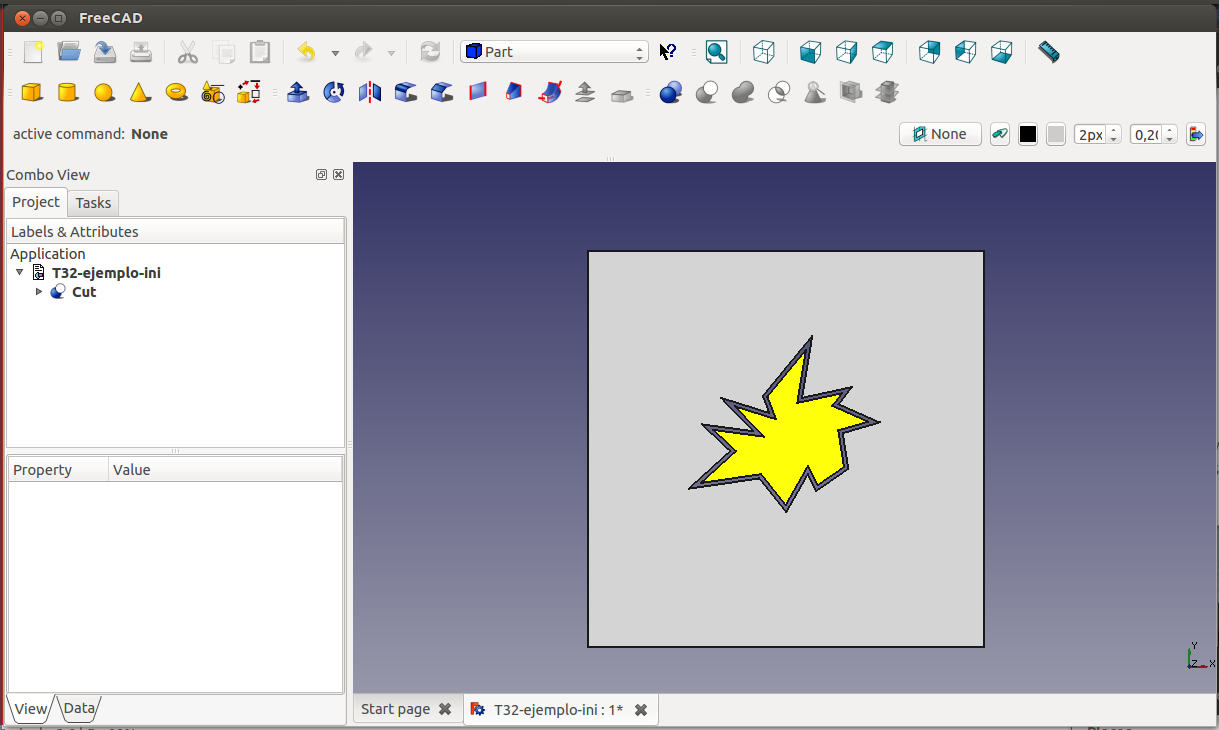Open the Start page tab
Screen dimensions: 1219x730
click(395, 709)
